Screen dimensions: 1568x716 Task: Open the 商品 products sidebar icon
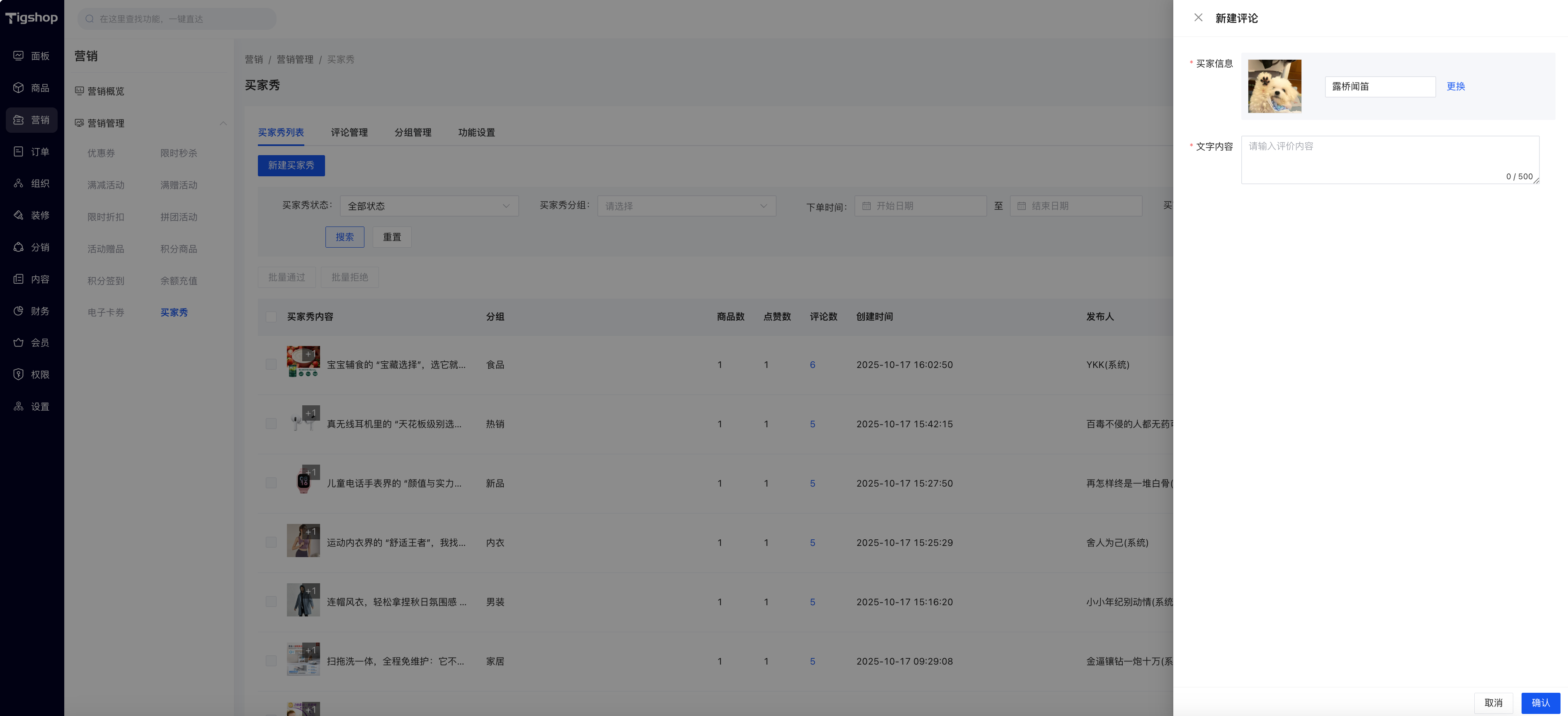[19, 88]
